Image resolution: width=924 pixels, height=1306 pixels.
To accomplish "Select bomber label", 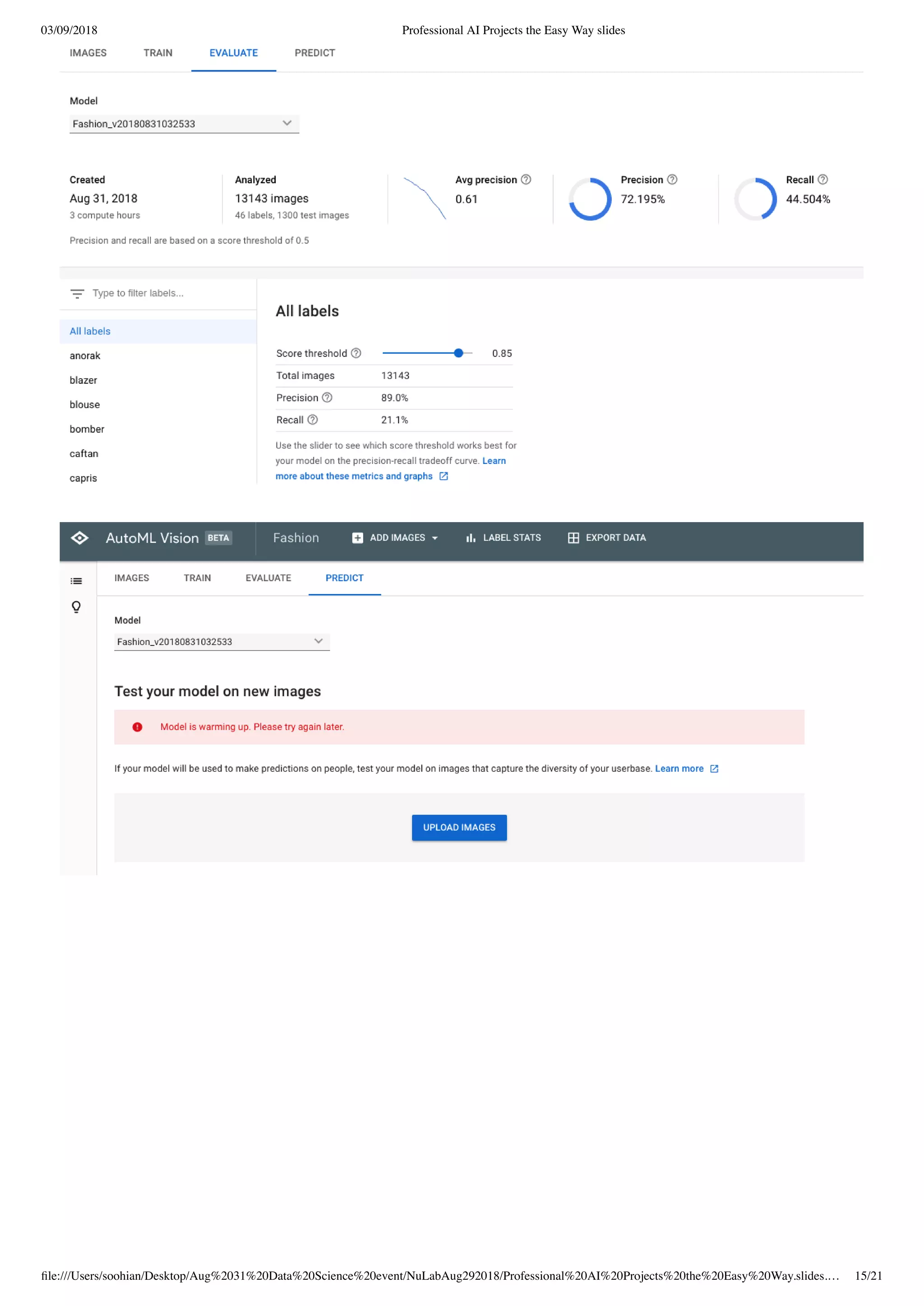I will tap(87, 429).
